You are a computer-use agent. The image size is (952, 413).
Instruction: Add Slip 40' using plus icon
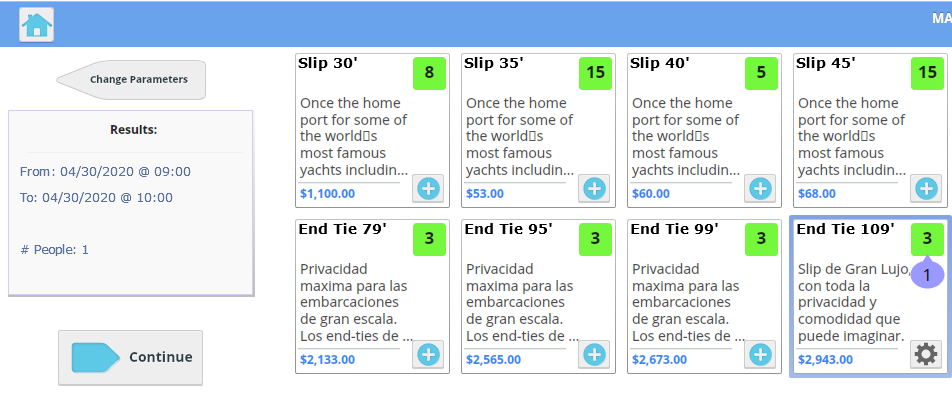(760, 189)
